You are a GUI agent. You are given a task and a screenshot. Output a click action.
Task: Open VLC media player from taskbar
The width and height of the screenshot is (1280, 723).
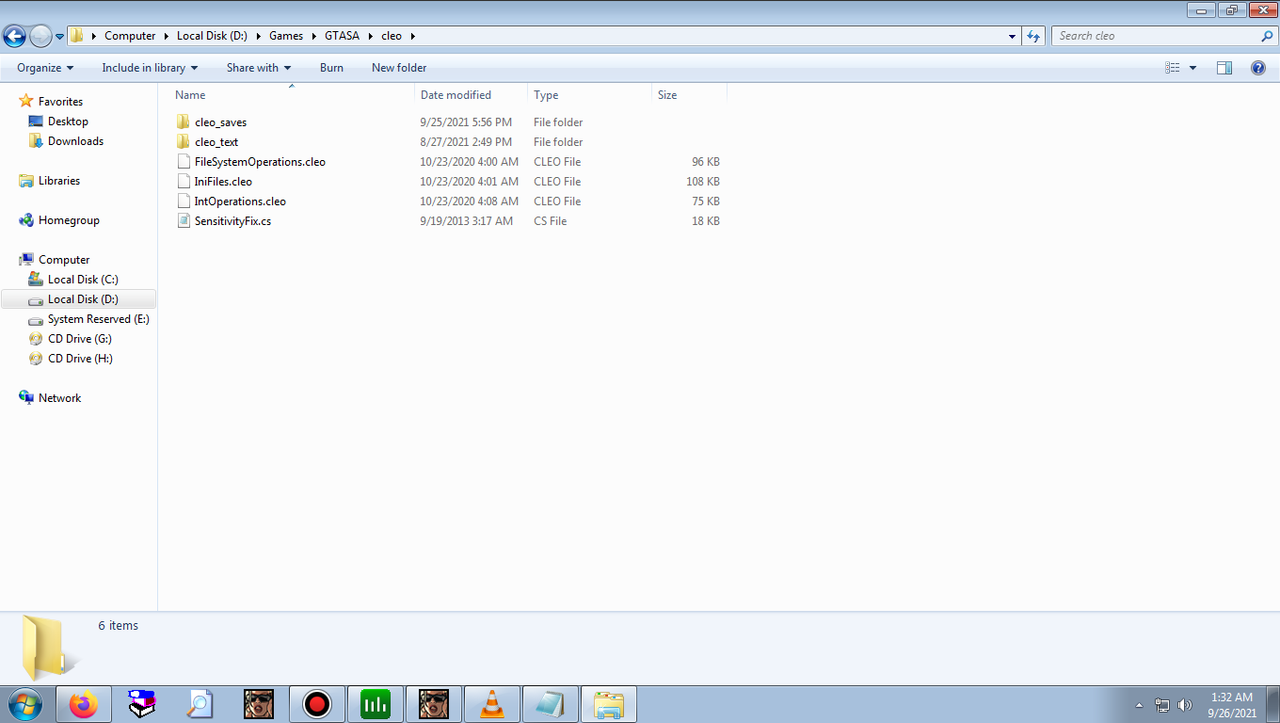492,704
